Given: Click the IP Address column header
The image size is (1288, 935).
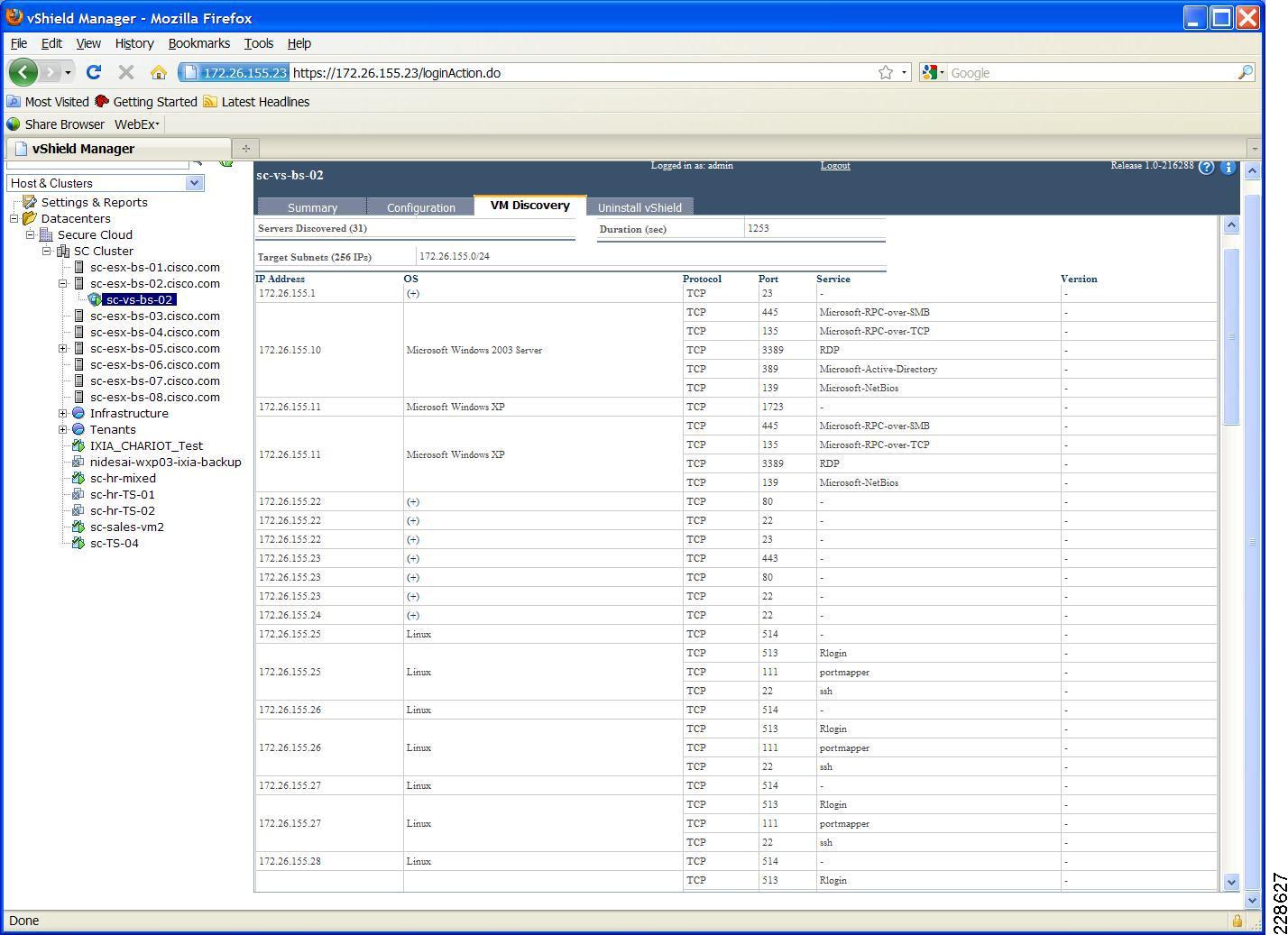Looking at the screenshot, I should 281,279.
